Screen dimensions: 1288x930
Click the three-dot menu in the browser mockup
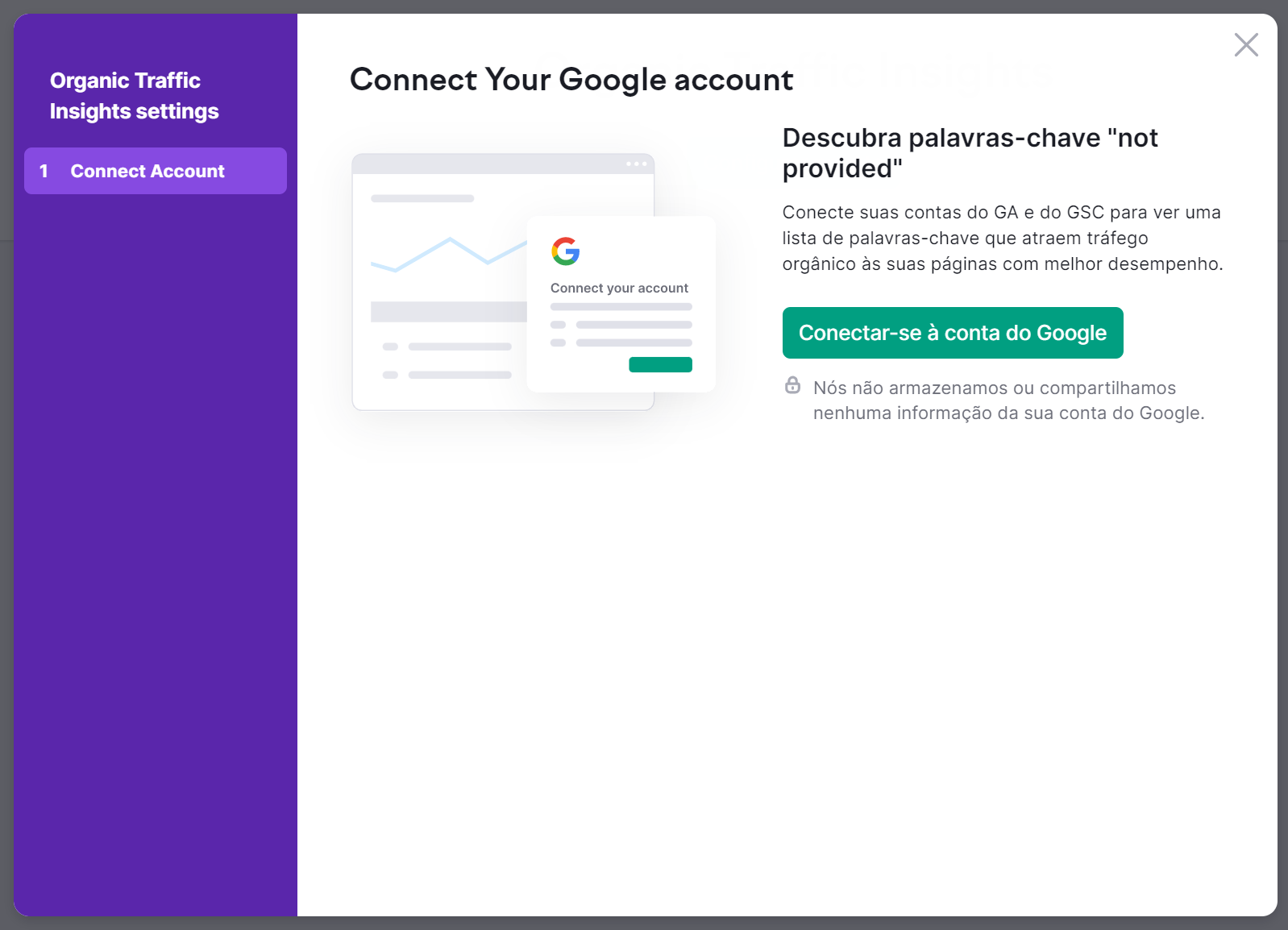[x=636, y=163]
